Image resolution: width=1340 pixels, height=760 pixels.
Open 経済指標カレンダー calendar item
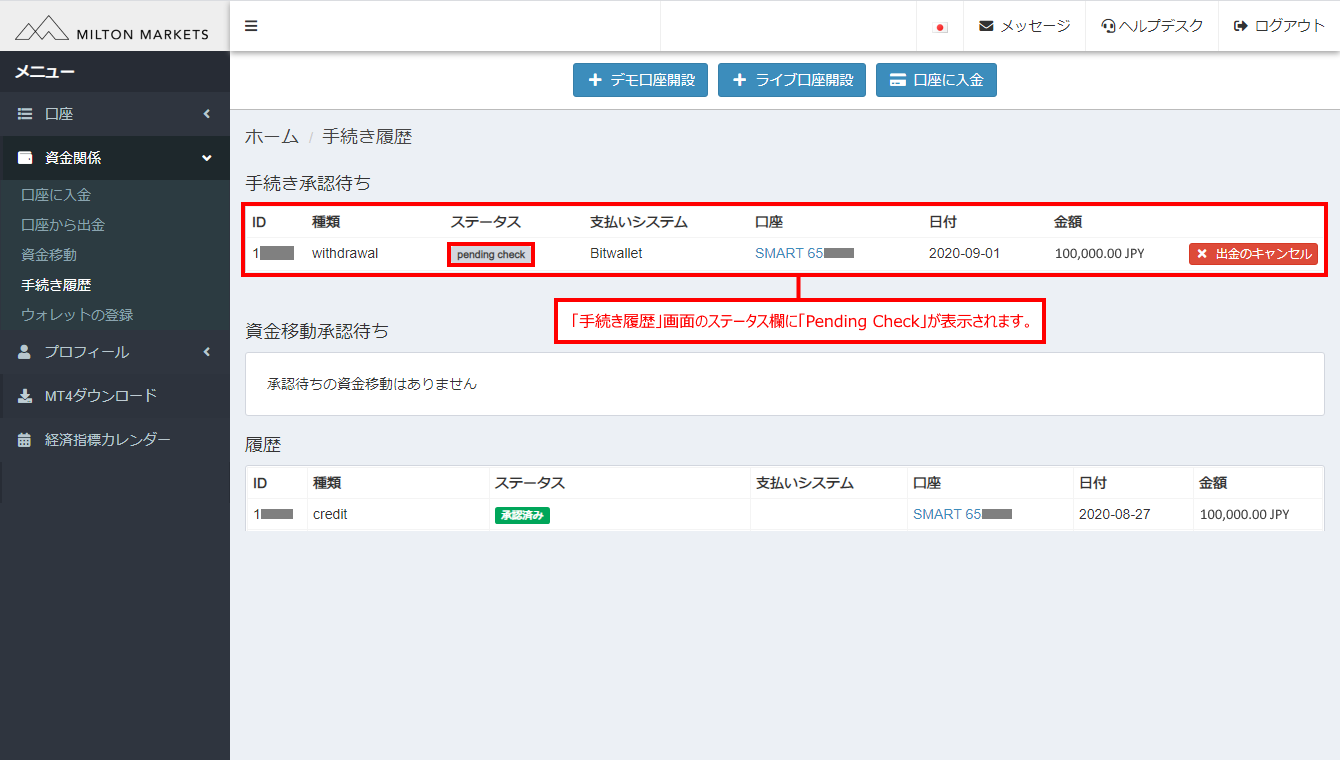(x=107, y=440)
